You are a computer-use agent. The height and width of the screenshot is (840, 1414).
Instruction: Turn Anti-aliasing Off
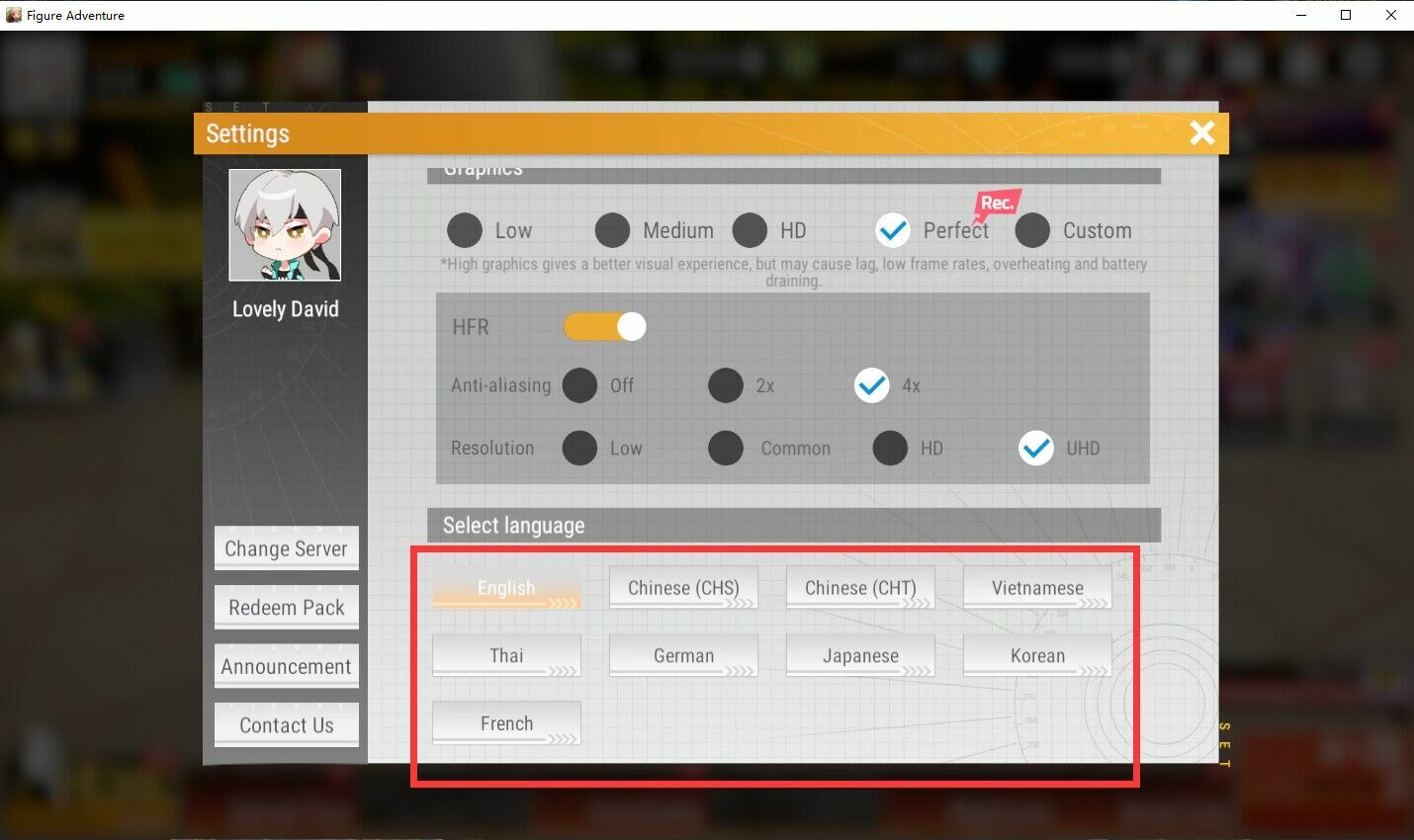click(579, 385)
